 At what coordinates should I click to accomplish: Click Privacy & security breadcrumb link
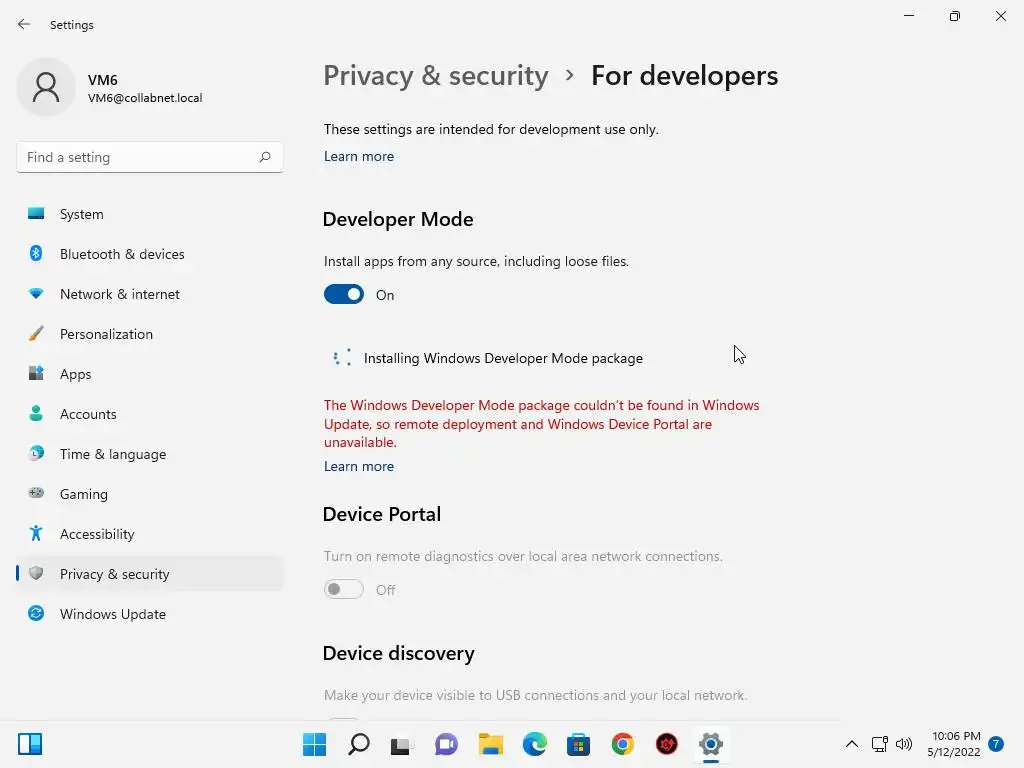(x=436, y=76)
